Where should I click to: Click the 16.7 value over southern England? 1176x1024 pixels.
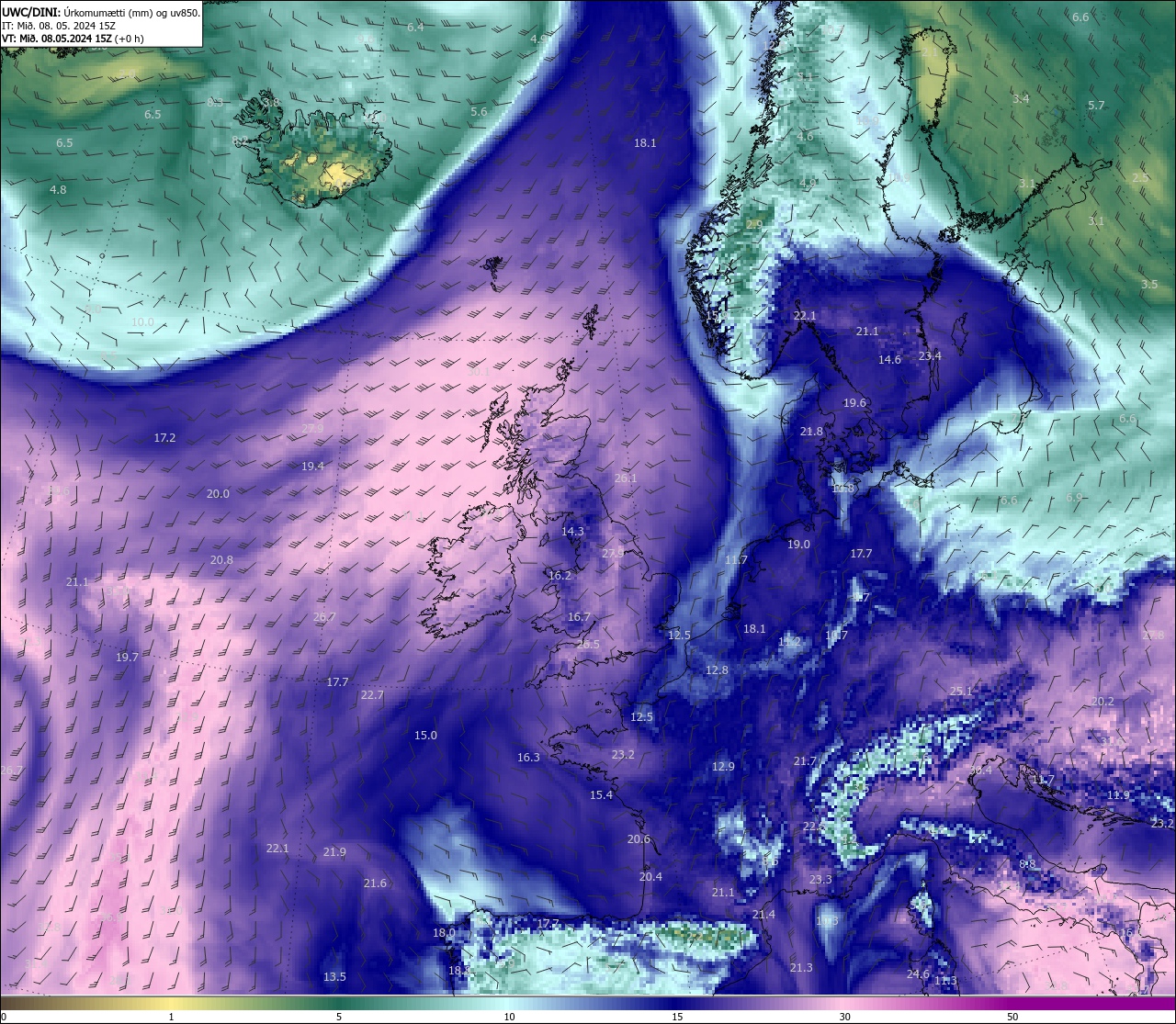click(x=579, y=617)
